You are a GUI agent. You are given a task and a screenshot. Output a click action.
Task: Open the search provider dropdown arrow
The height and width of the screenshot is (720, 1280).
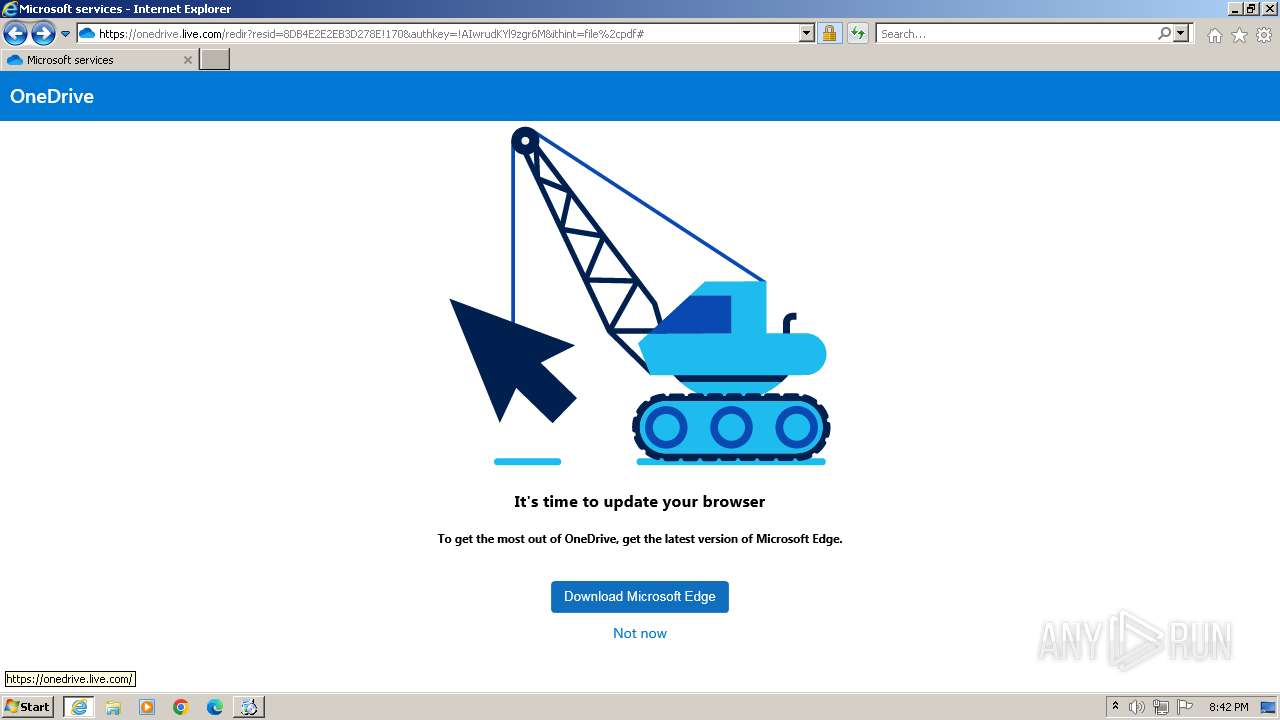coord(1181,33)
